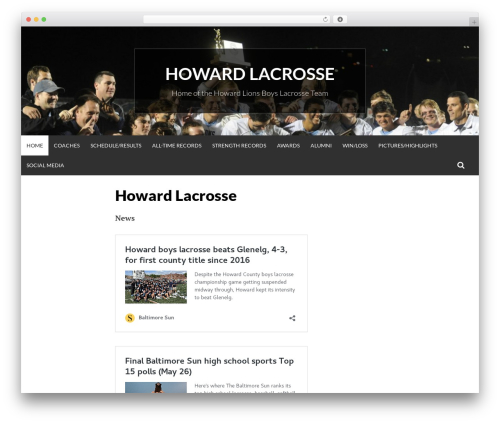500x423 pixels.
Task: Click the Baltimore Sun logo icon
Action: point(130,318)
